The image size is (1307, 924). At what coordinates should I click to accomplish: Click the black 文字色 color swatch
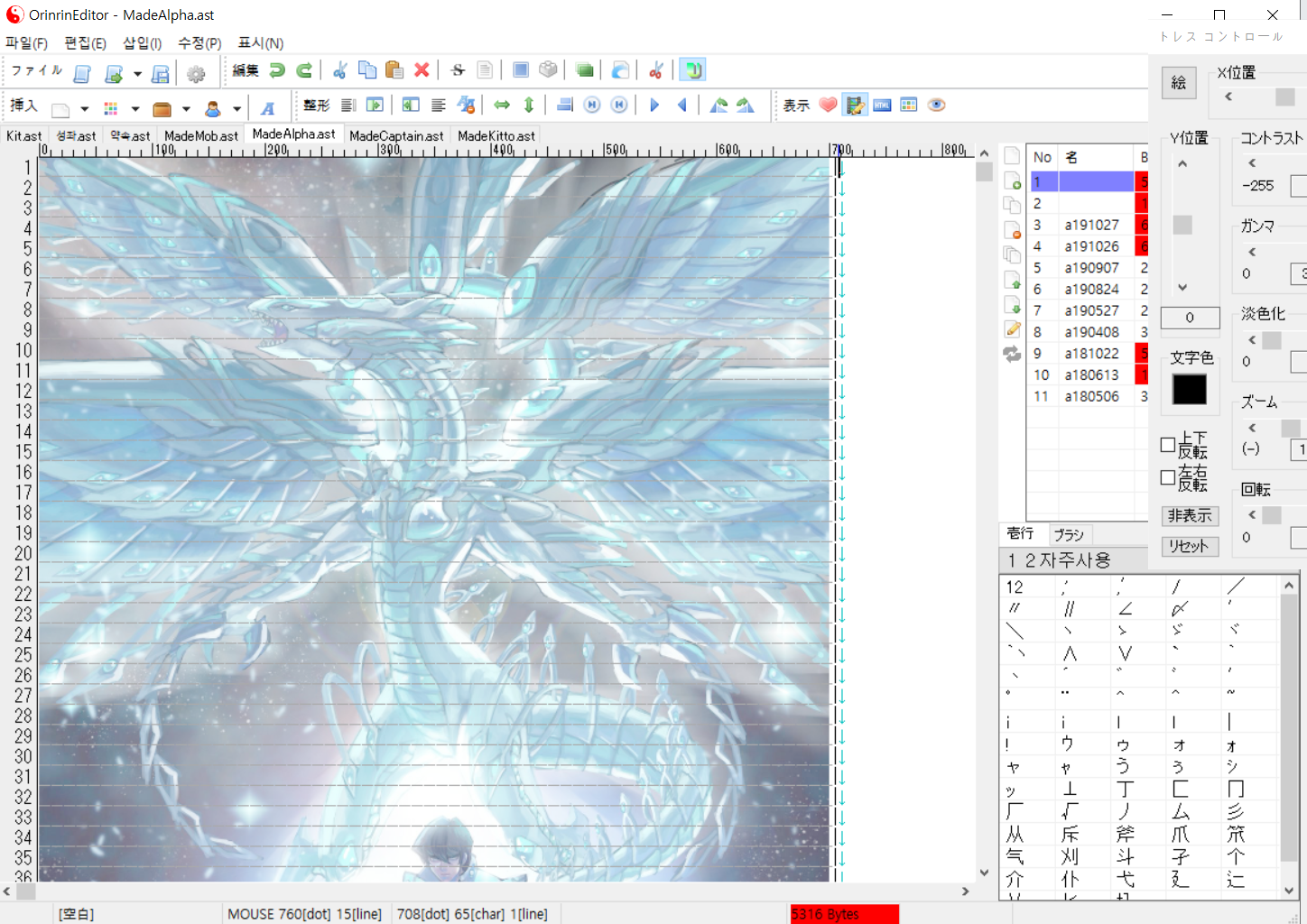[1190, 389]
